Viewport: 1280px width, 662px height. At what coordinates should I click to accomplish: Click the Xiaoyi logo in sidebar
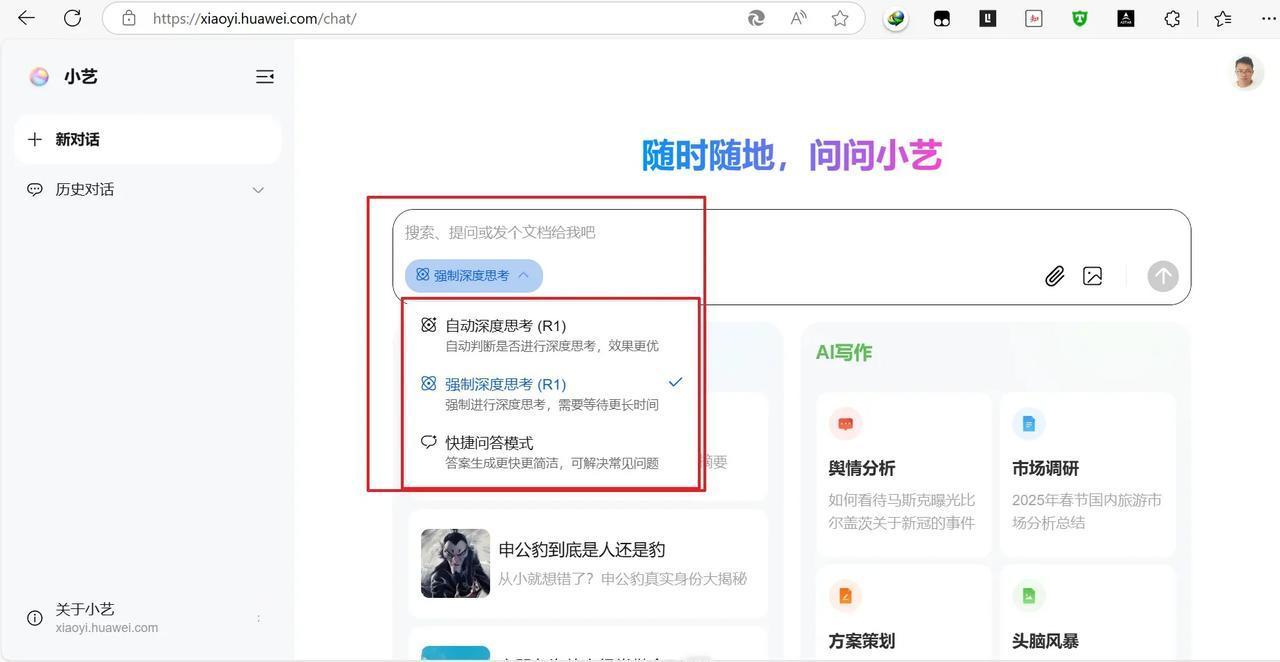39,77
